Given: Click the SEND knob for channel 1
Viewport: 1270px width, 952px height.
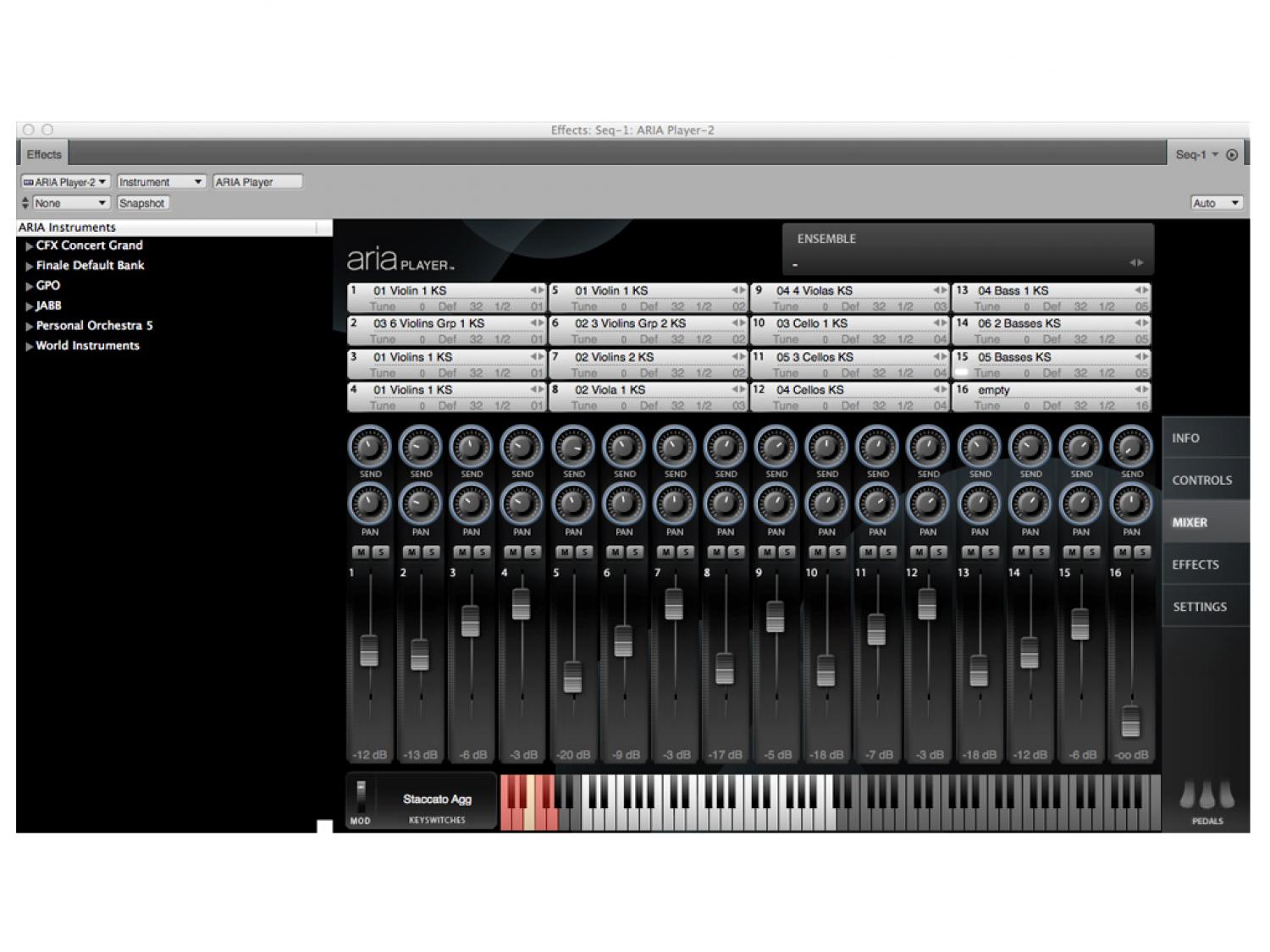Looking at the screenshot, I should [x=369, y=446].
